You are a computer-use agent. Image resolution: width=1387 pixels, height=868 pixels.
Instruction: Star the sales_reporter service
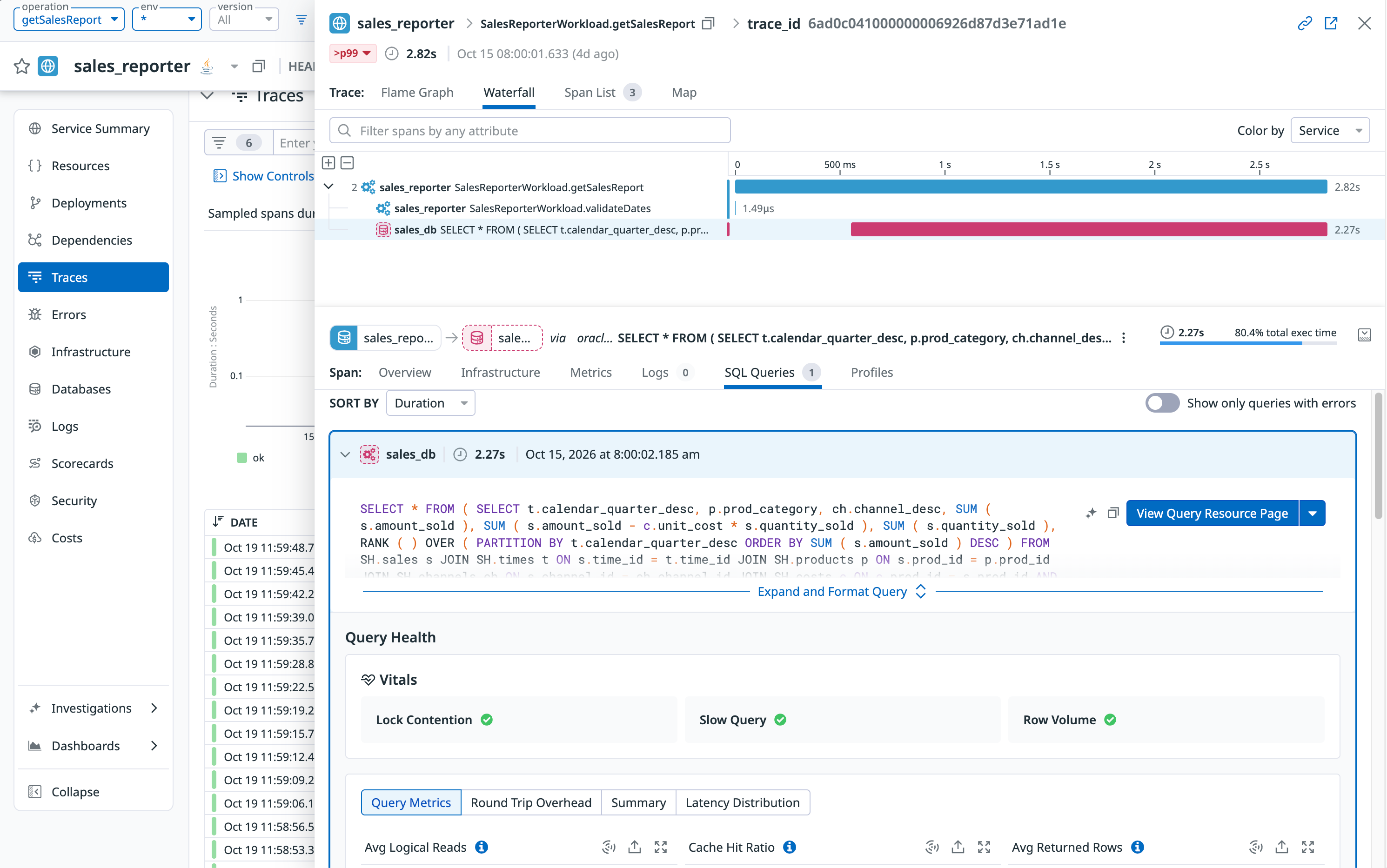tap(22, 66)
